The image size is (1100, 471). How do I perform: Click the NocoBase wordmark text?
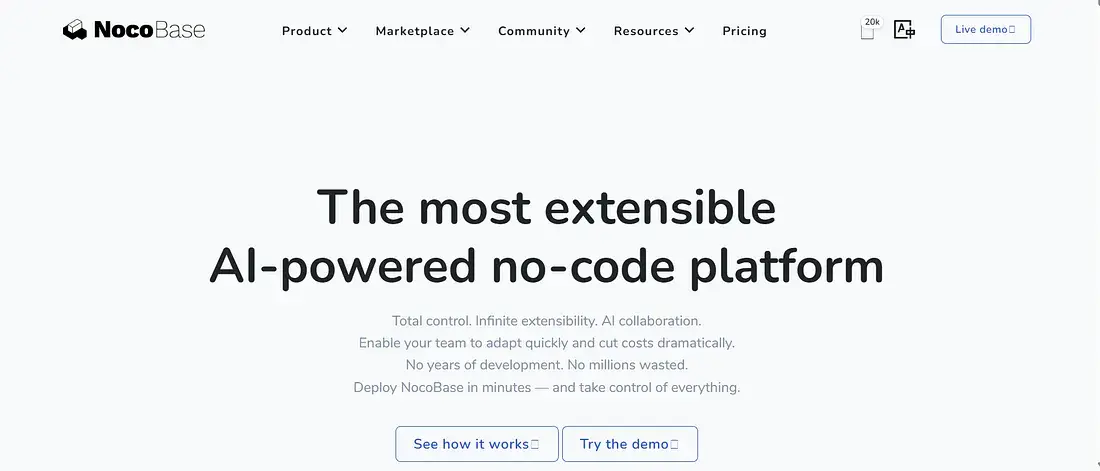tap(149, 30)
